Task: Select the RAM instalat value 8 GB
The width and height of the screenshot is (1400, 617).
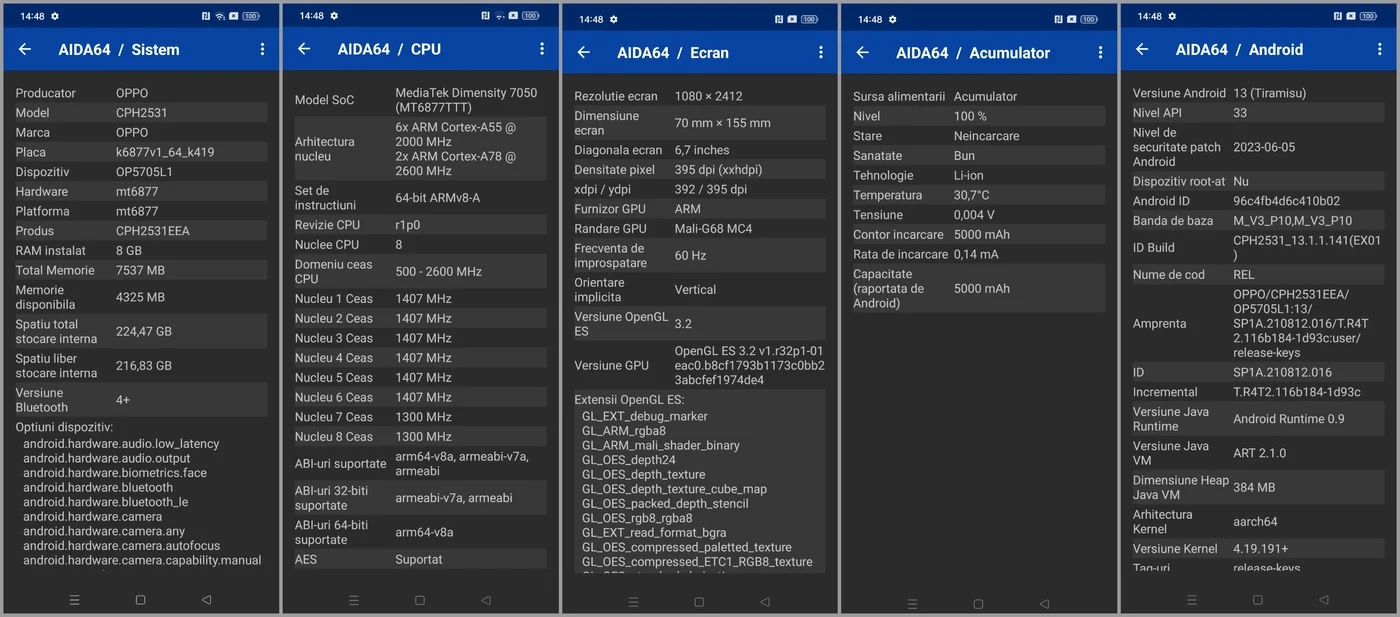Action: pyautogui.click(x=129, y=251)
